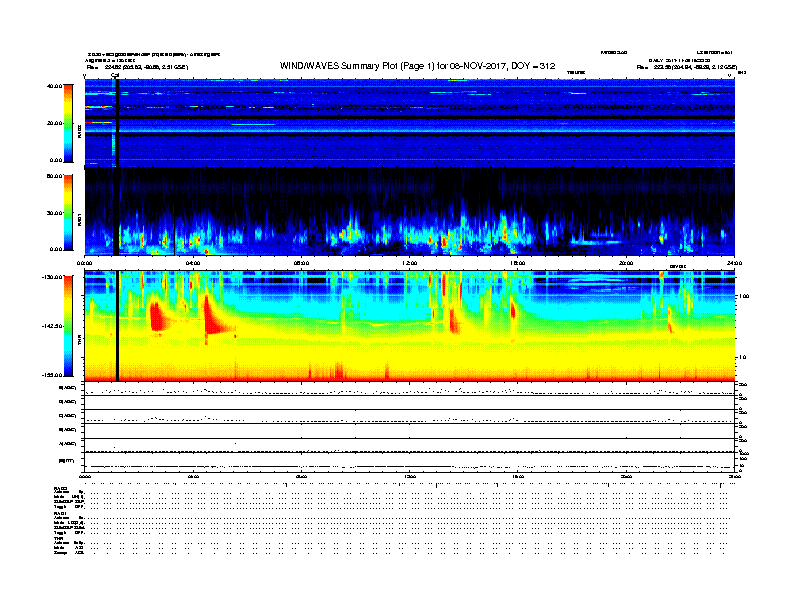
Task: Click the black calibration gap in TNR panel
Action: tap(117, 326)
